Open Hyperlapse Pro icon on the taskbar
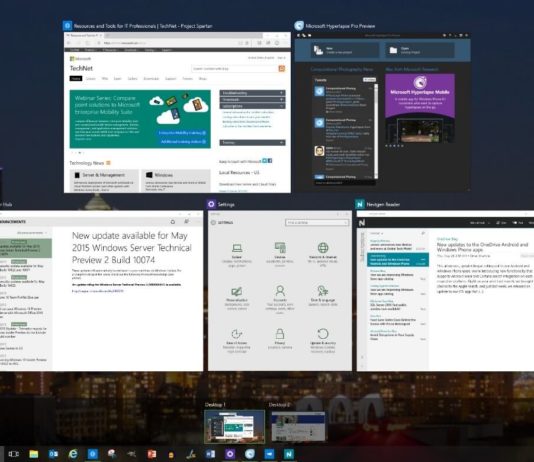Screen dimensions: 534x462 (250, 454)
